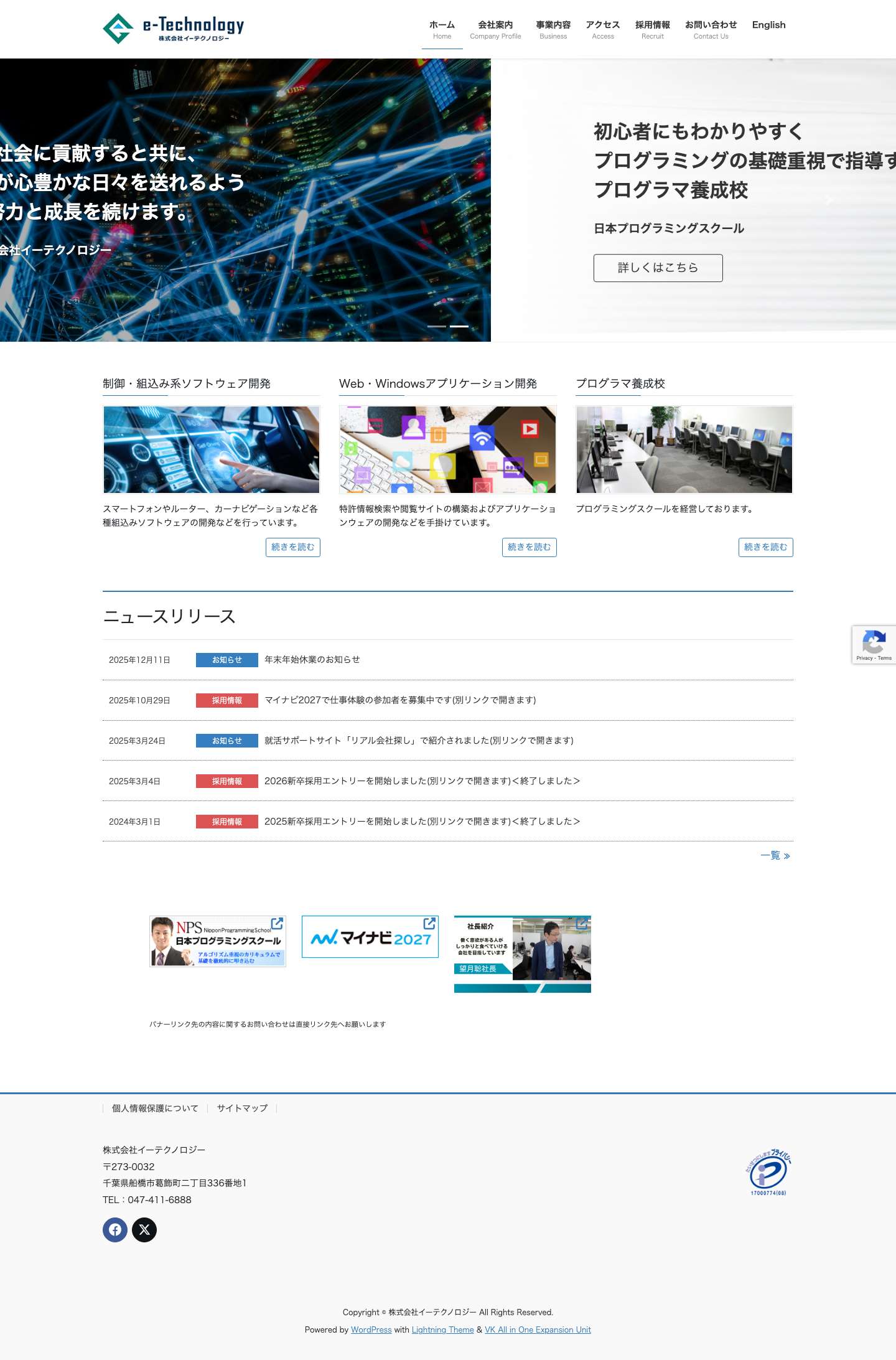The image size is (896, 1360).
Task: Open the マイナビ2027 仕事体験 news item
Action: click(x=400, y=700)
